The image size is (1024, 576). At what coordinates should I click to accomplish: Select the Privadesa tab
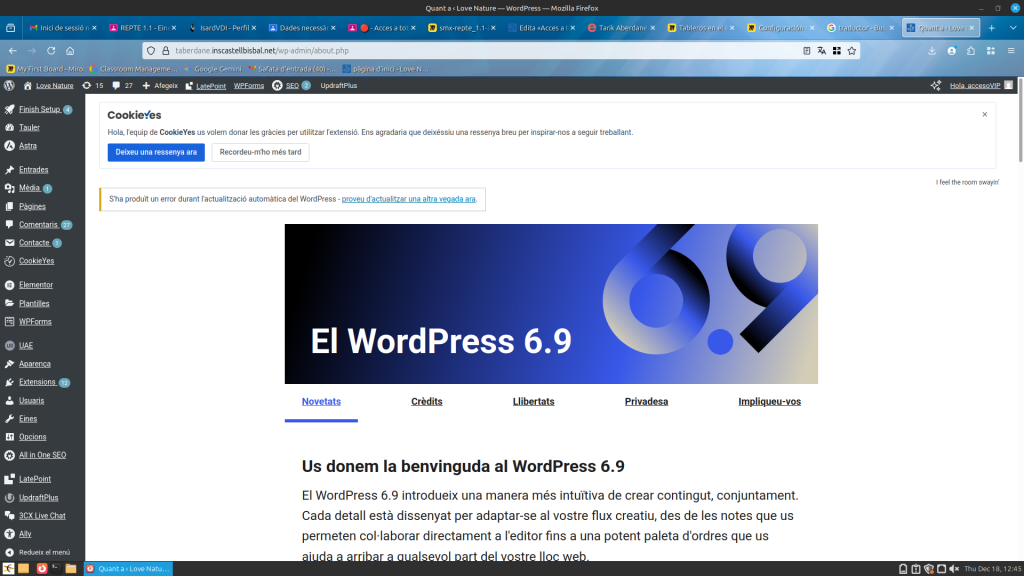[x=646, y=402]
